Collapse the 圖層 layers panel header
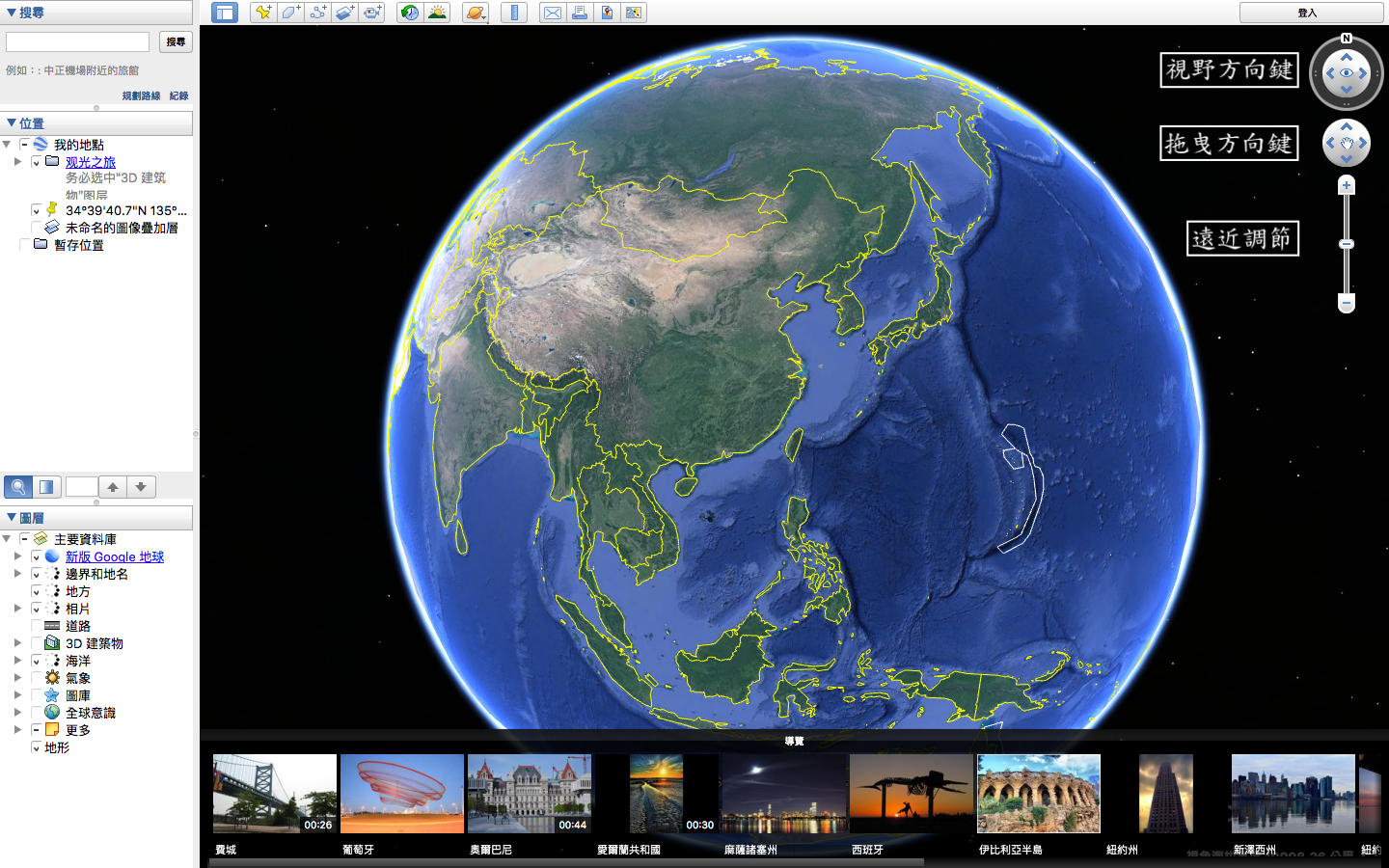The width and height of the screenshot is (1389, 868). pyautogui.click(x=96, y=518)
